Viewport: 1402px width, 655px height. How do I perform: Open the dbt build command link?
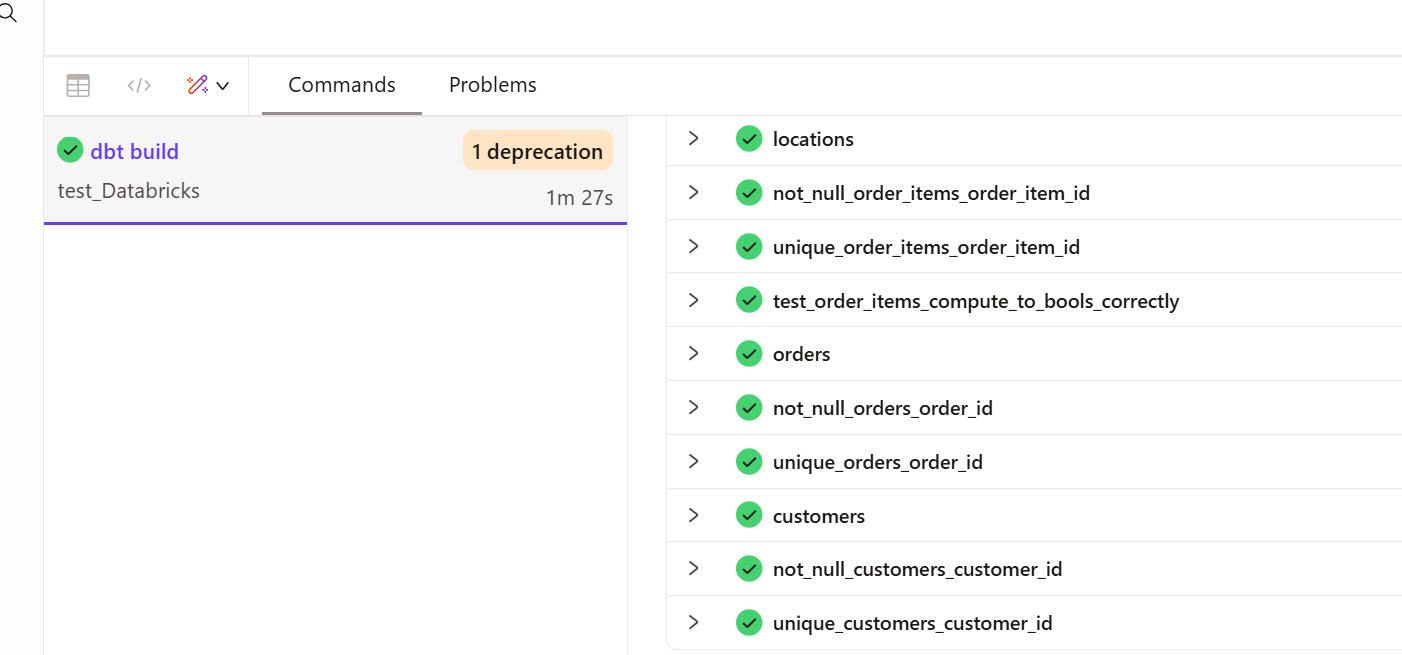tap(134, 152)
